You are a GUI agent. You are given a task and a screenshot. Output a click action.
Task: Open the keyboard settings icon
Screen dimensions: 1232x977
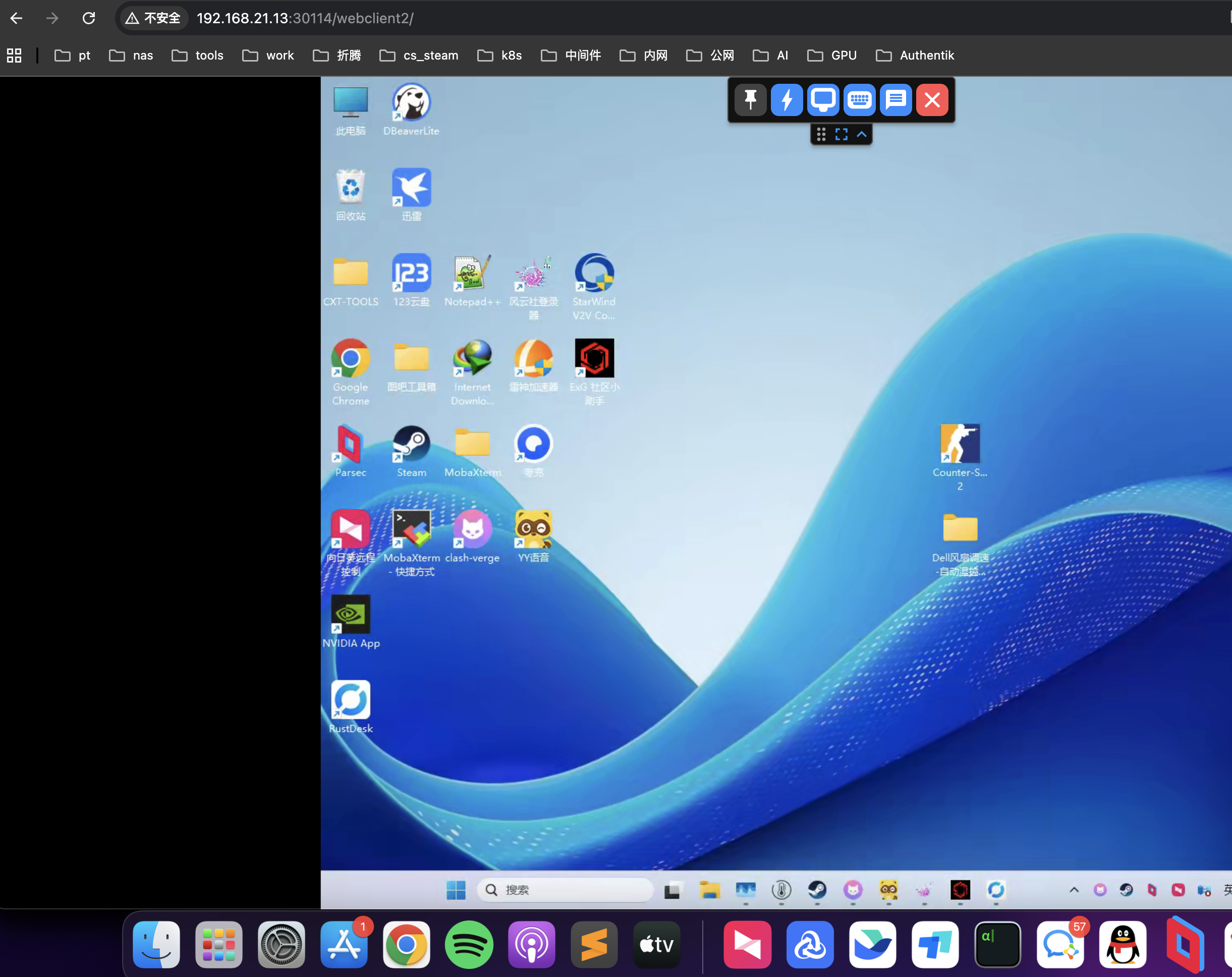coord(859,100)
